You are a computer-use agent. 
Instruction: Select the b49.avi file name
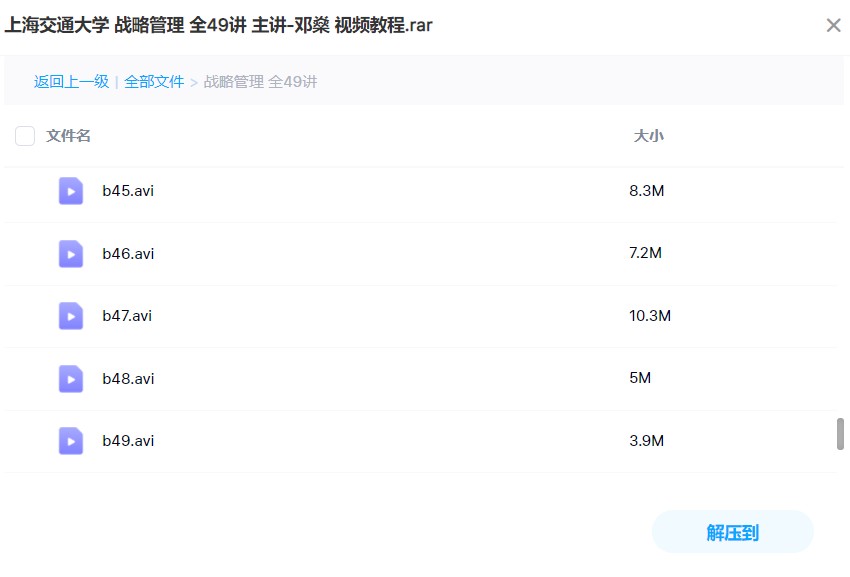(128, 441)
